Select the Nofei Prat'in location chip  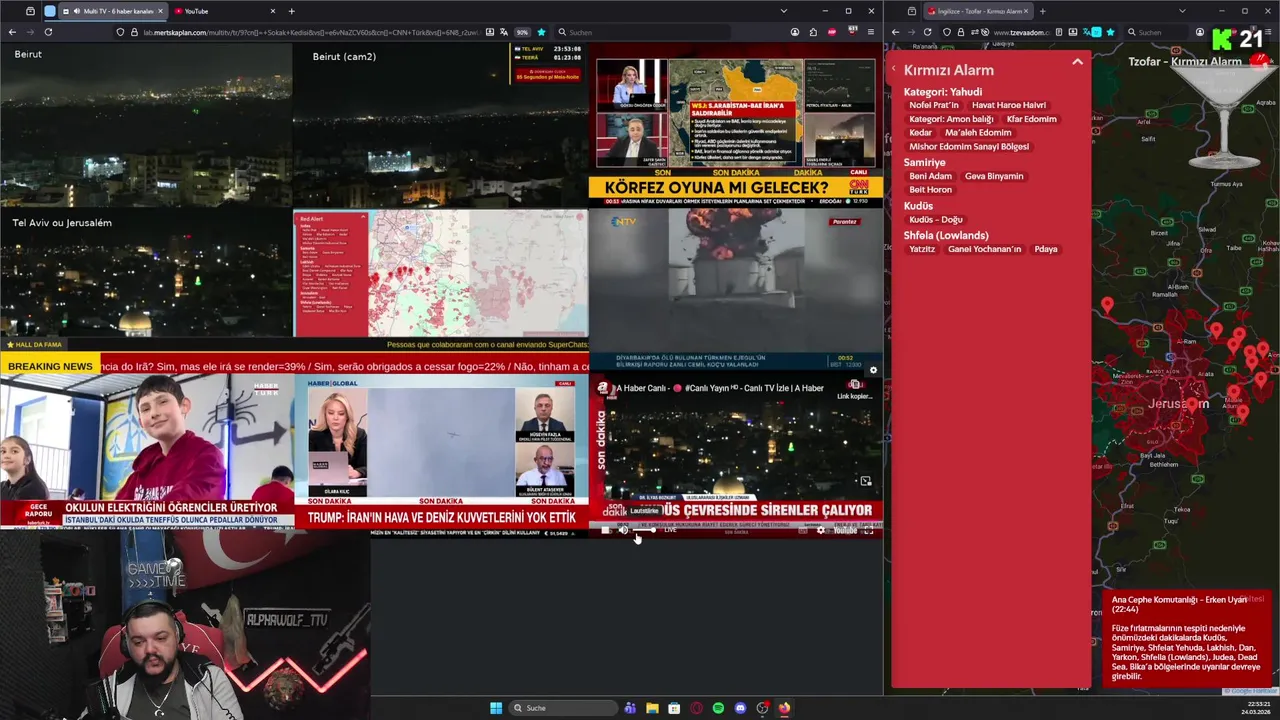(x=934, y=105)
